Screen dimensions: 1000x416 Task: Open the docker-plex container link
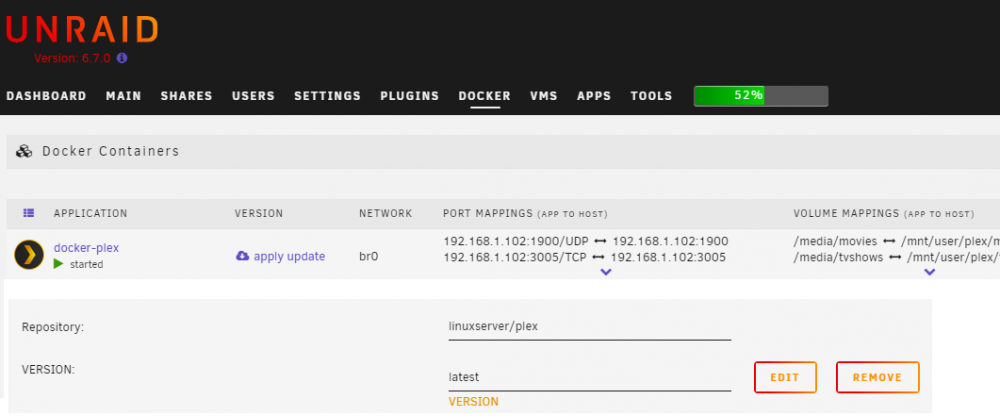tap(86, 248)
